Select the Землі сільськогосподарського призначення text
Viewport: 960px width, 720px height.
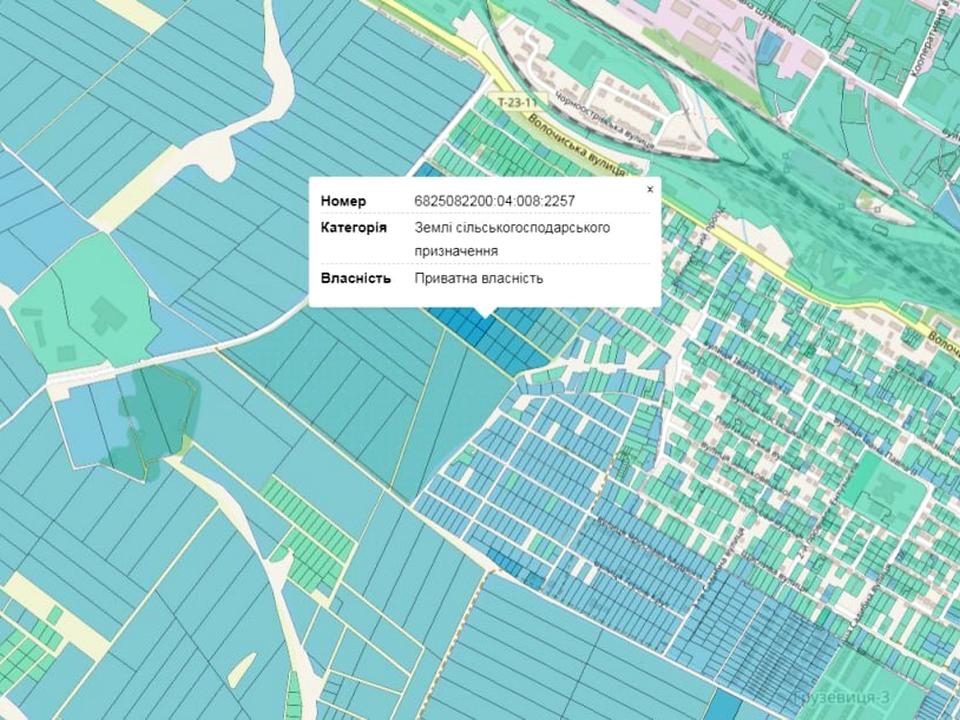512,239
